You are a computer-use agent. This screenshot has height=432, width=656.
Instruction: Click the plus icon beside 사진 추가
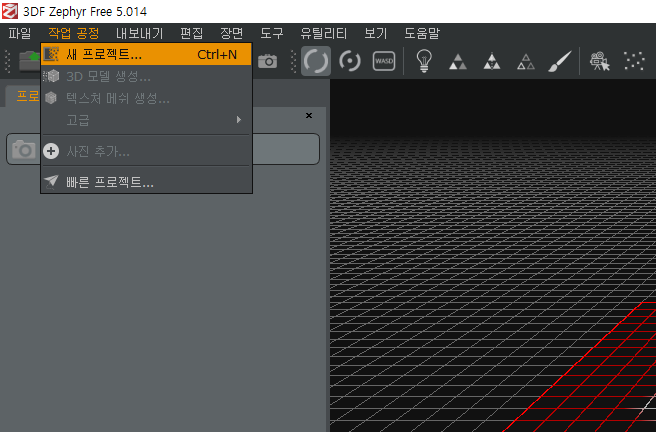pyautogui.click(x=51, y=151)
